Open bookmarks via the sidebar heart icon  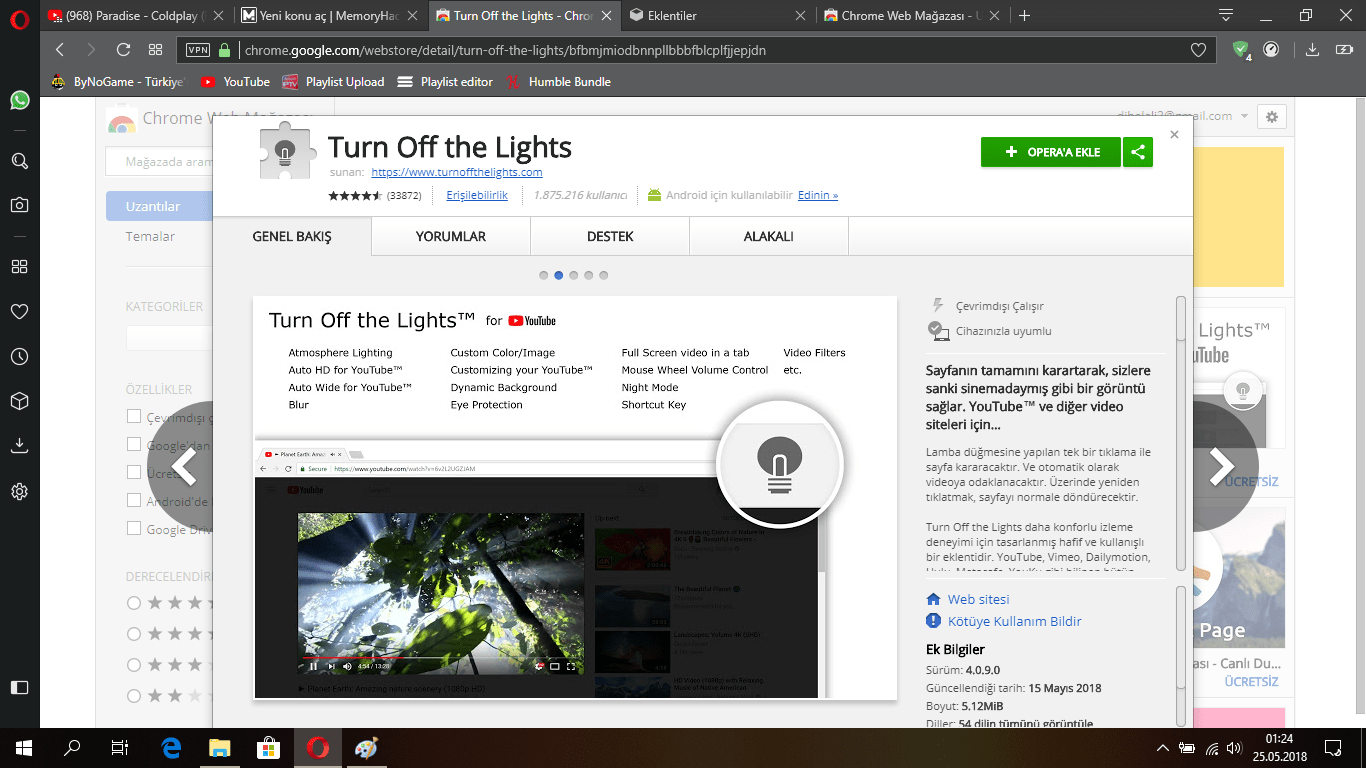pyautogui.click(x=19, y=312)
